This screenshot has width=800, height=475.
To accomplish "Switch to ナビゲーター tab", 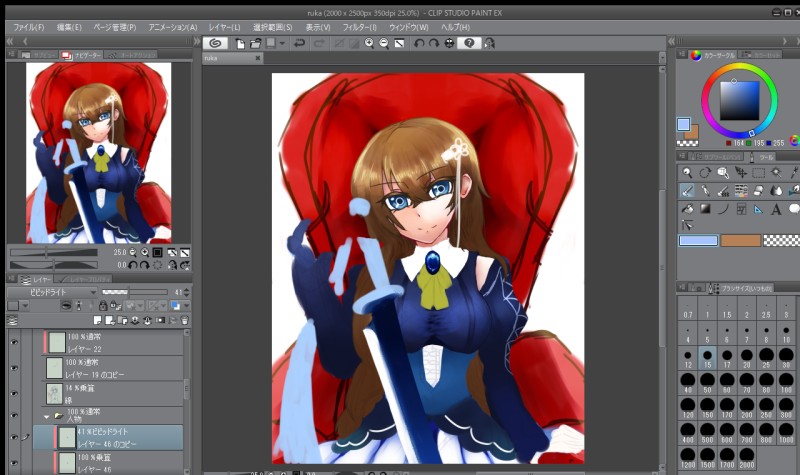I will point(82,55).
